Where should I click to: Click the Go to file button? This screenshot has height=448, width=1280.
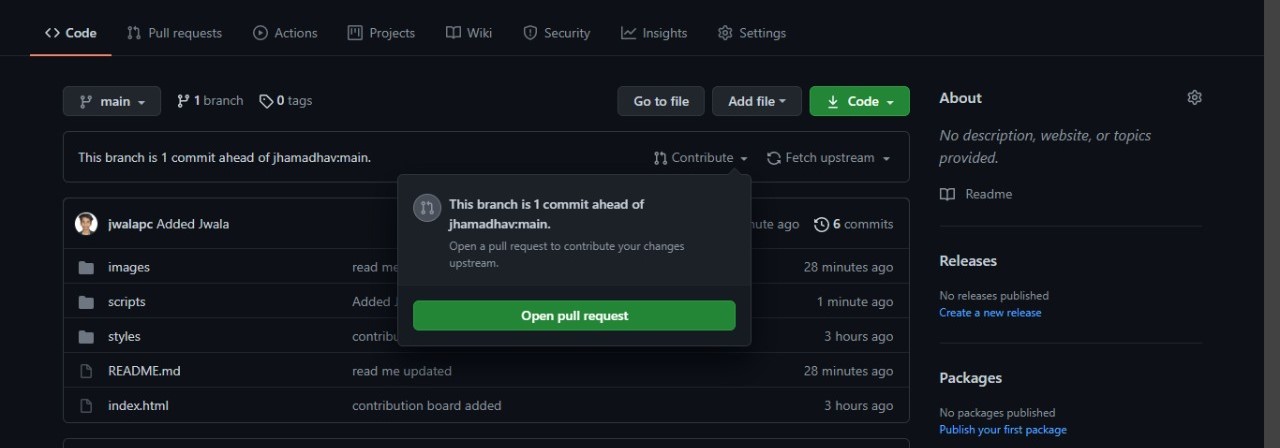[x=661, y=101]
